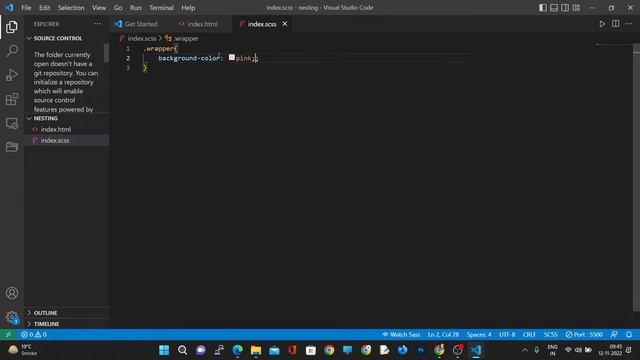Image resolution: width=640 pixels, height=360 pixels.
Task: Open Windows taskbar Search
Action: 182,350
